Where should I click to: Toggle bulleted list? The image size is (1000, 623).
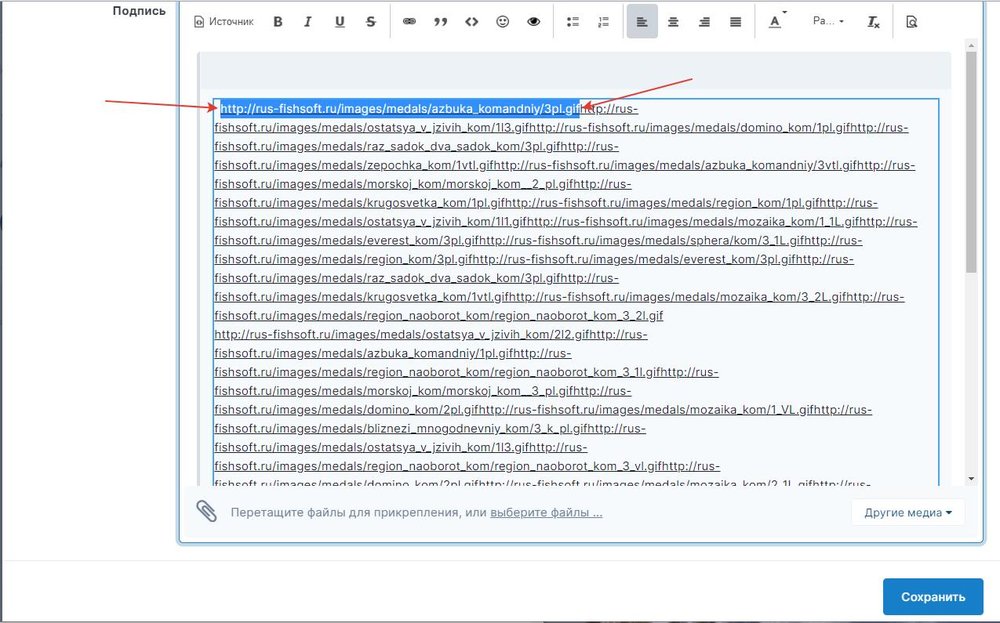tap(573, 21)
